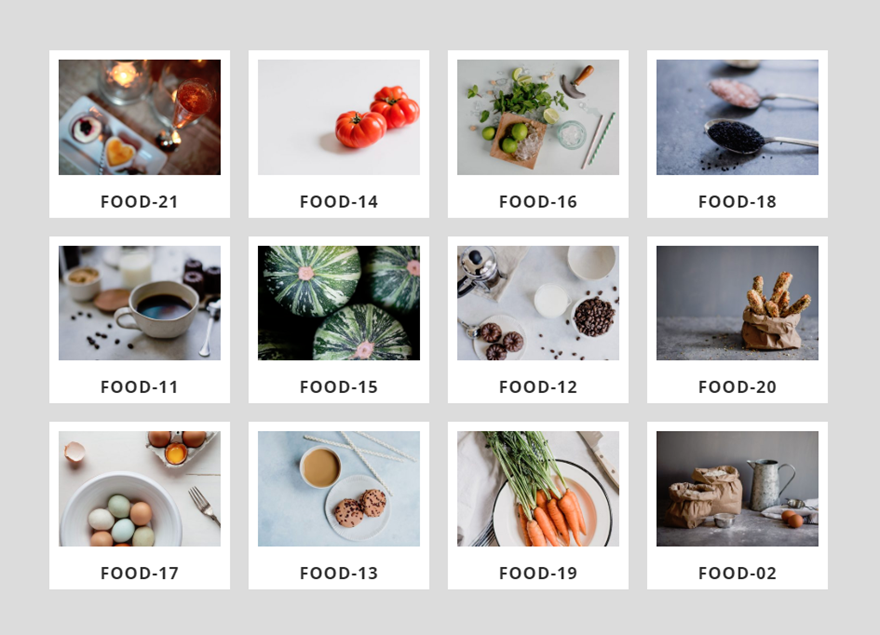Viewport: 880px width, 635px height.
Task: Click the FOOD-20 caption label
Action: pos(737,387)
